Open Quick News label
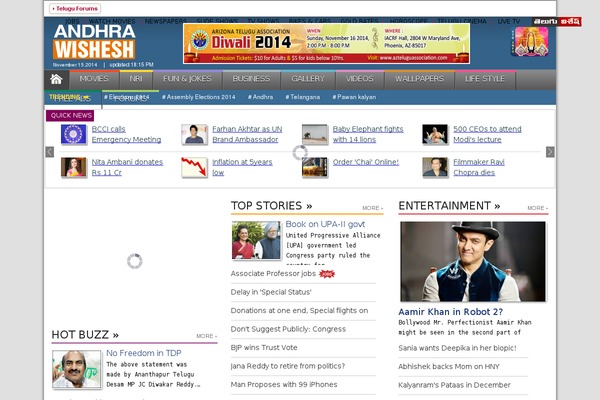 point(70,116)
